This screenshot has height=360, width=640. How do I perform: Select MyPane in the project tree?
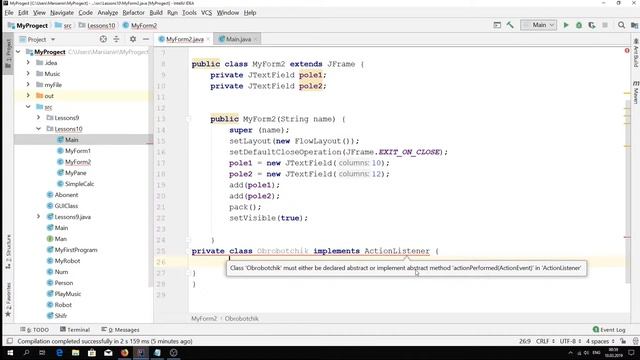point(76,173)
